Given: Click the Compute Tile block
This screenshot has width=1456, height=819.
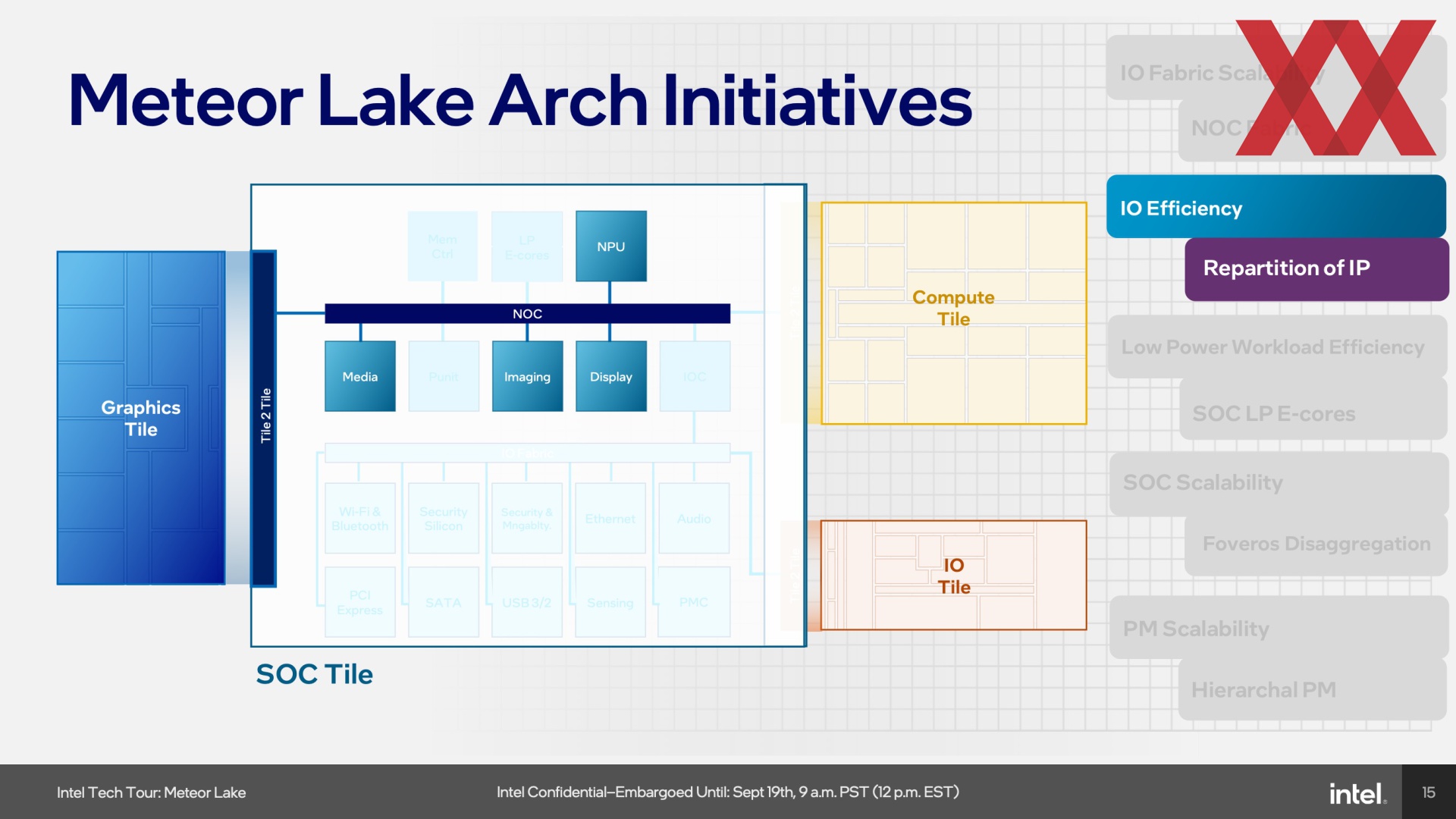Looking at the screenshot, I should click(953, 312).
